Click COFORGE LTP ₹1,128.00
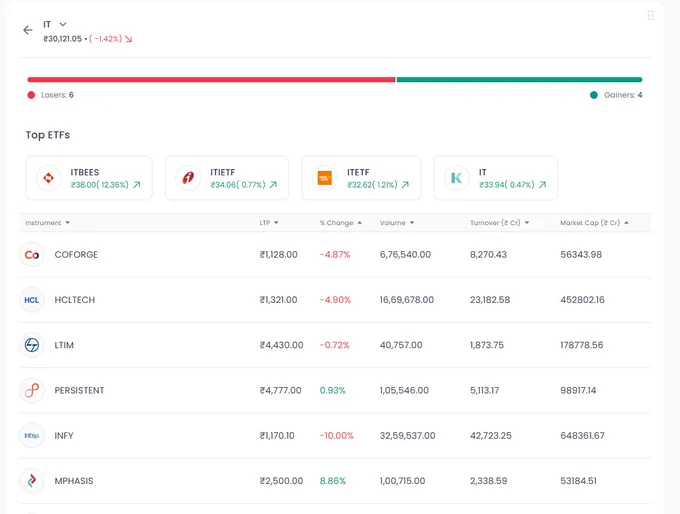Image resolution: width=680 pixels, height=514 pixels. [x=278, y=255]
